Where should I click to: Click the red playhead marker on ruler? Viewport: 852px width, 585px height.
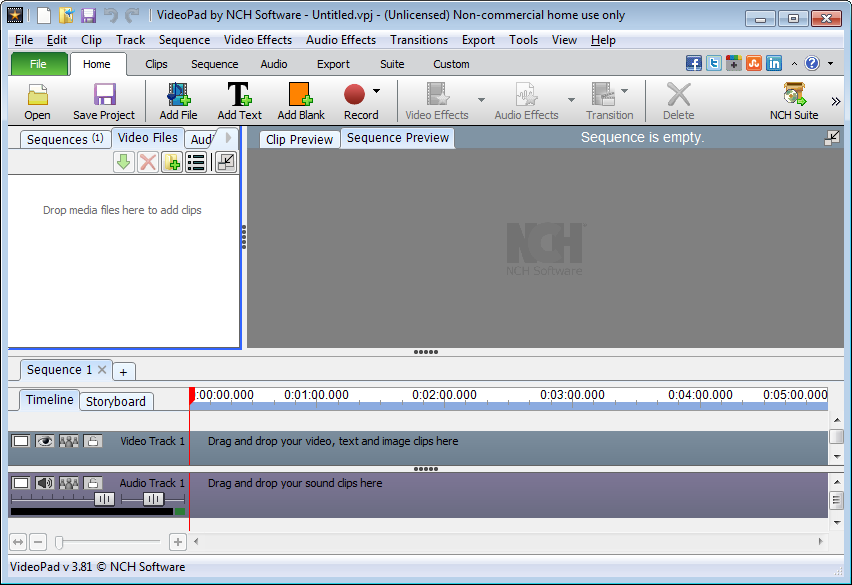coord(192,395)
